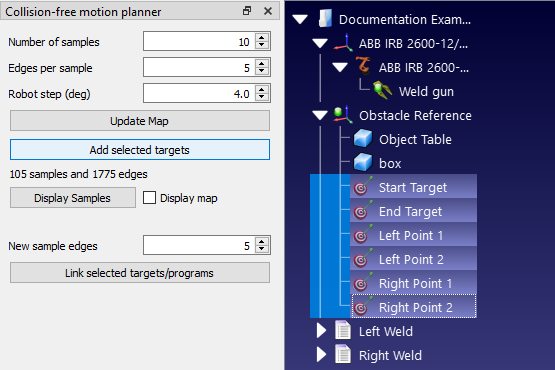
Task: Select the ABB IRB 2600 robot arm icon
Action: (364, 66)
